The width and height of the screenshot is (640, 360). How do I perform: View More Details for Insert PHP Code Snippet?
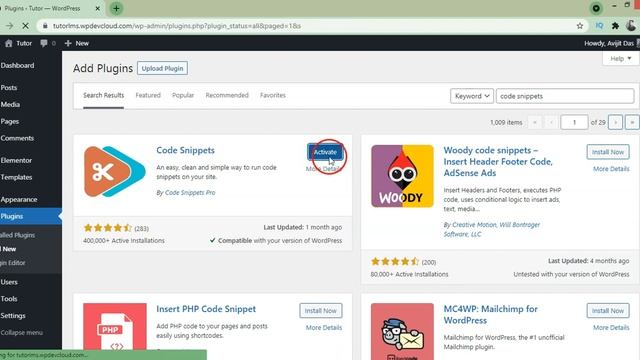324,327
